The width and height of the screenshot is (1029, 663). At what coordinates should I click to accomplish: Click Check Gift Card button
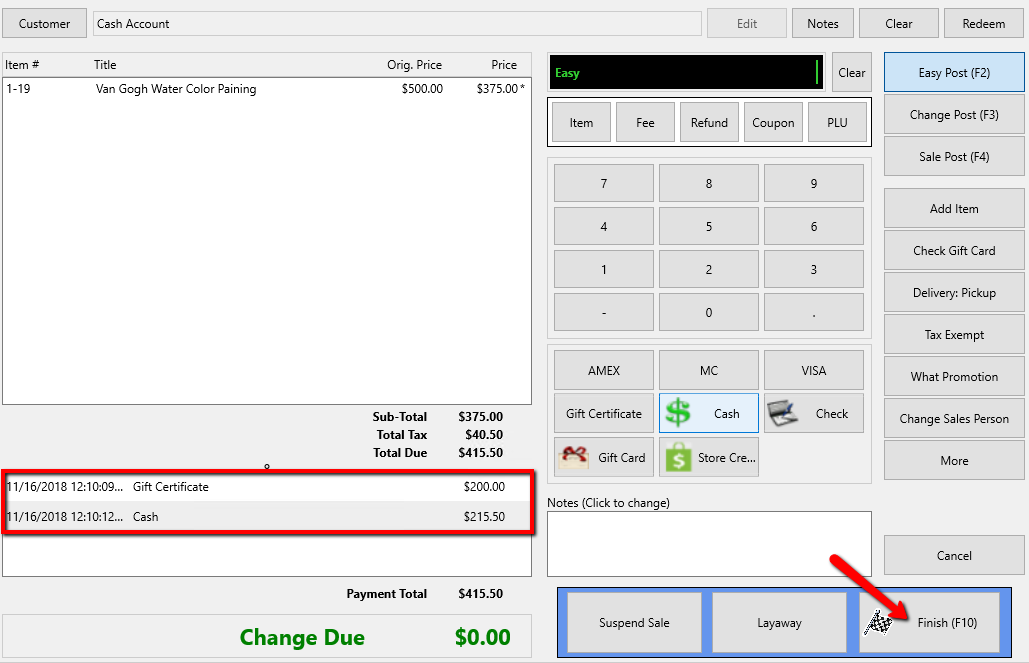click(954, 251)
